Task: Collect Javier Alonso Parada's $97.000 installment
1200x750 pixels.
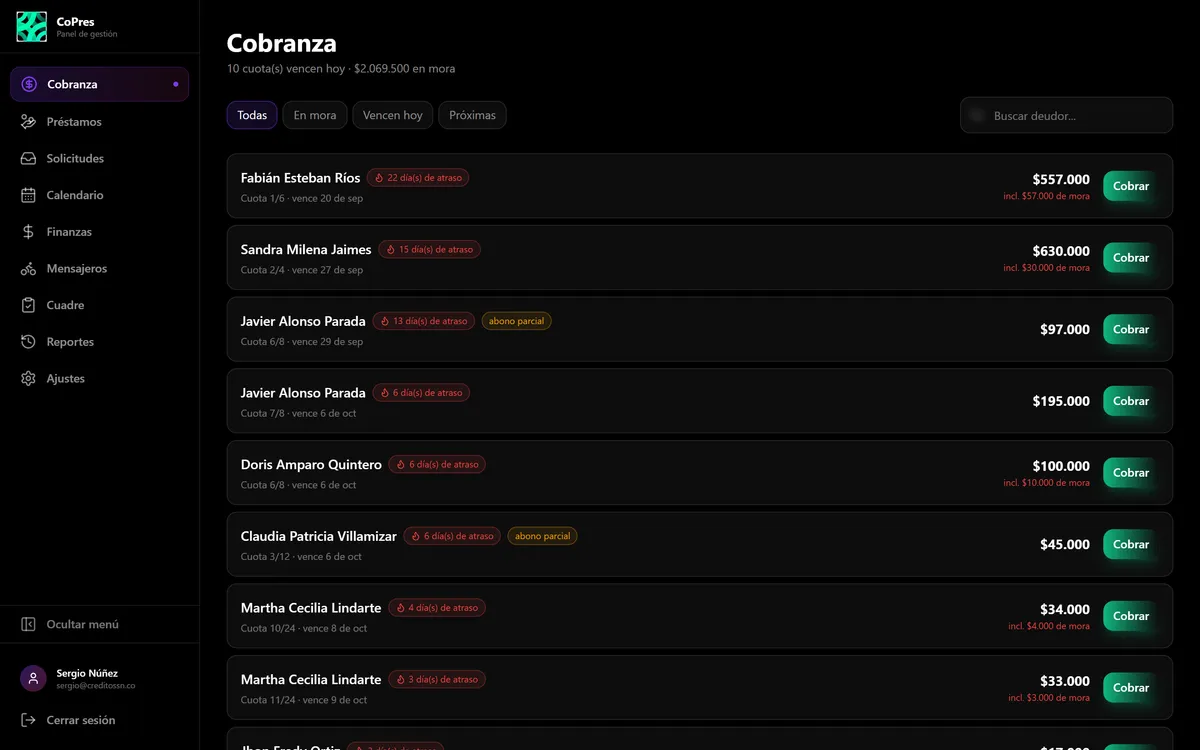Action: 1131,330
